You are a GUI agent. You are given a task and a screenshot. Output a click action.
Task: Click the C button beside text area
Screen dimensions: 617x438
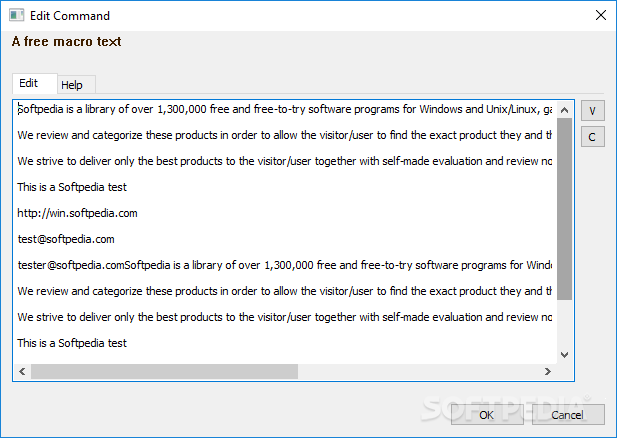tap(593, 137)
